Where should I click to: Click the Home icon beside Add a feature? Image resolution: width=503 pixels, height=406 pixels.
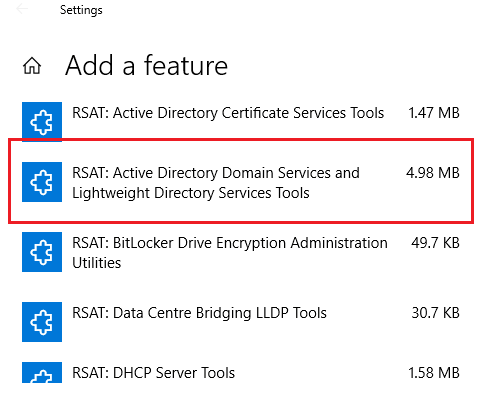tap(32, 65)
